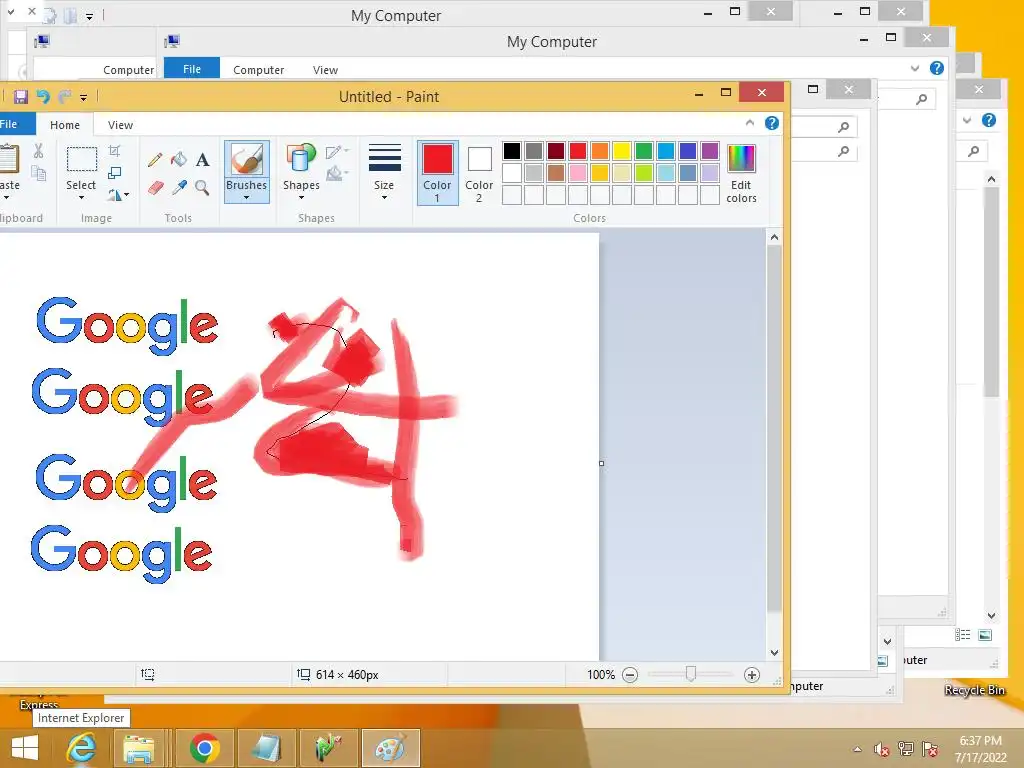Image resolution: width=1024 pixels, height=768 pixels.
Task: Open File tab in My Computer window
Action: point(192,69)
